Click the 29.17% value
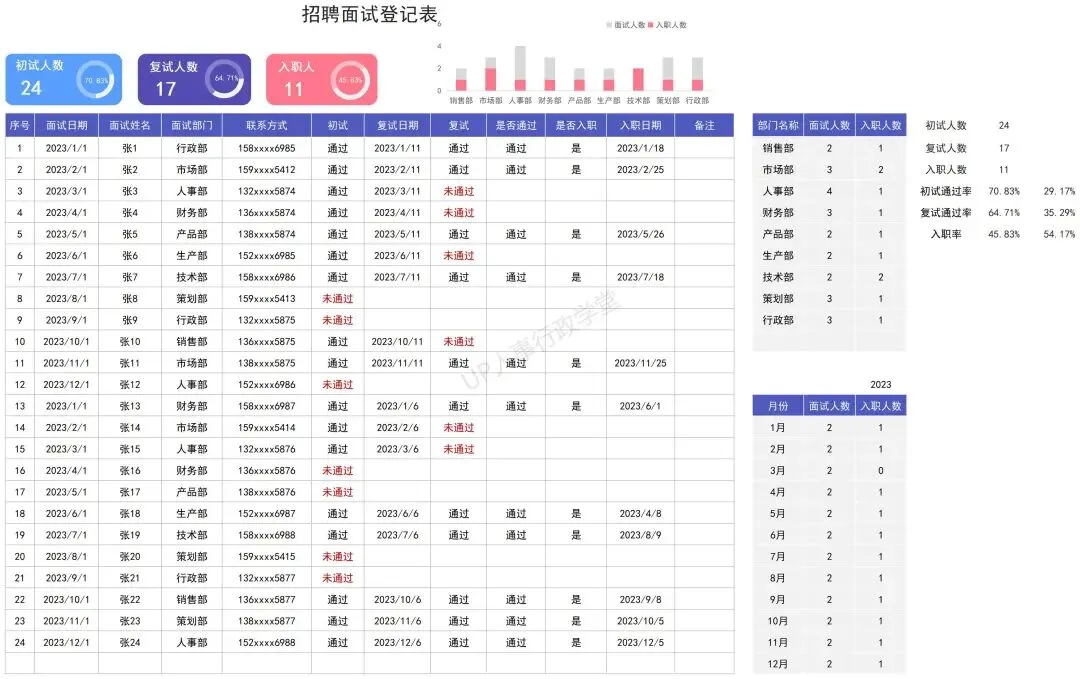The image size is (1080, 679). coord(1059,191)
